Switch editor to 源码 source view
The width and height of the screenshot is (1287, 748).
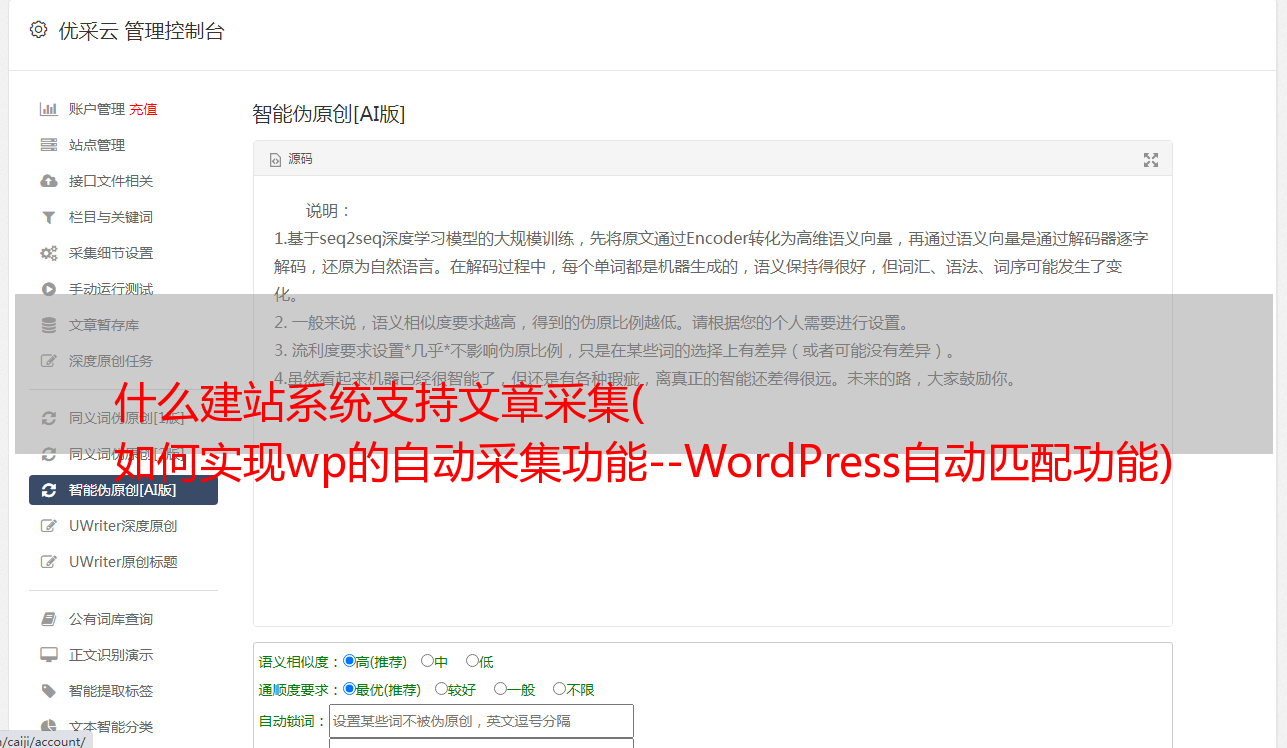point(291,159)
